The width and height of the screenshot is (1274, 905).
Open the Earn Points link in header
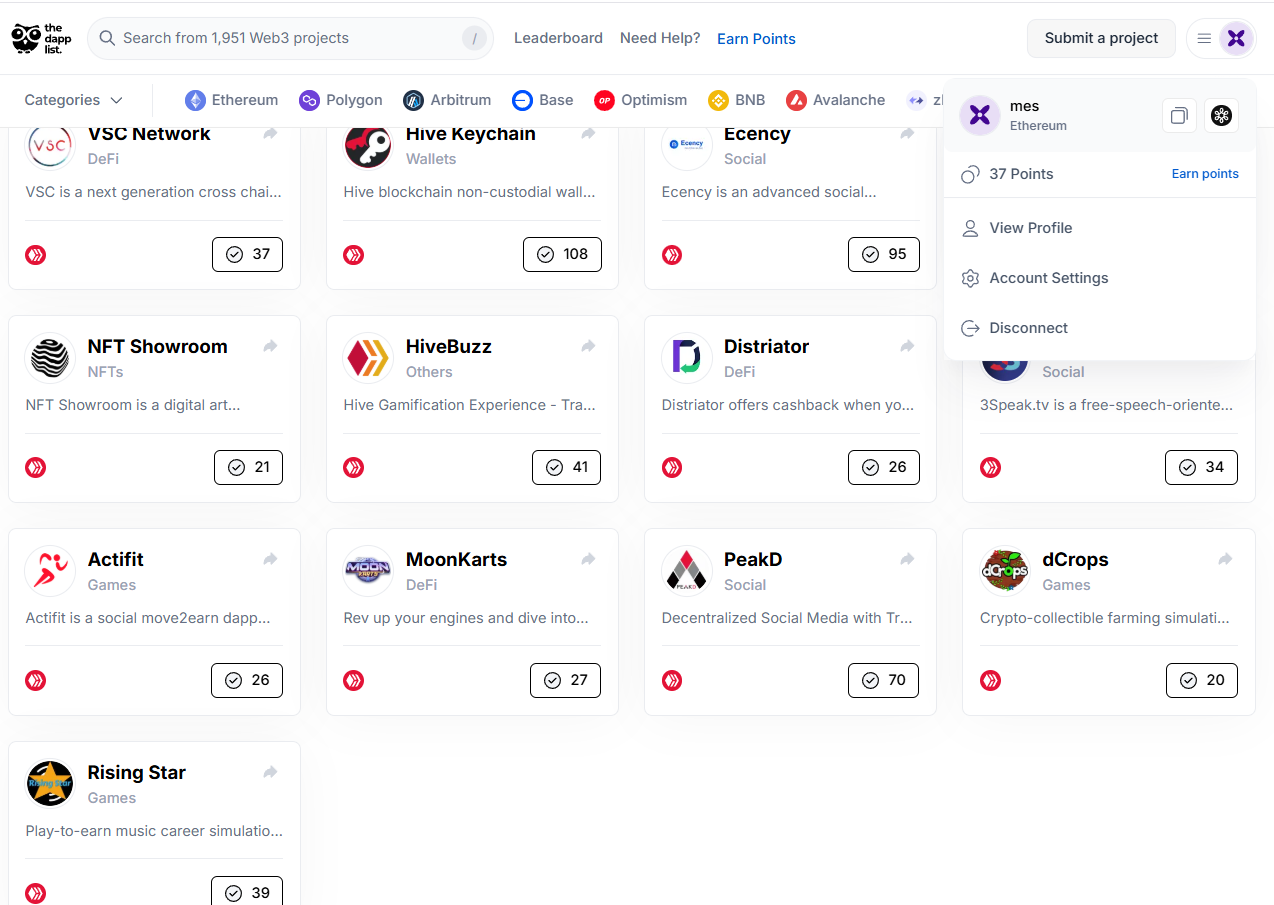[x=756, y=38]
